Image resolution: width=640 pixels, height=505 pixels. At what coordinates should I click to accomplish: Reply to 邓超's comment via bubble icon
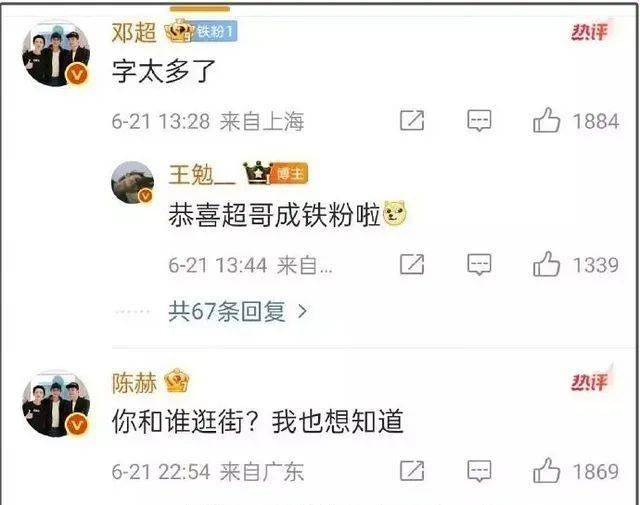(479, 120)
